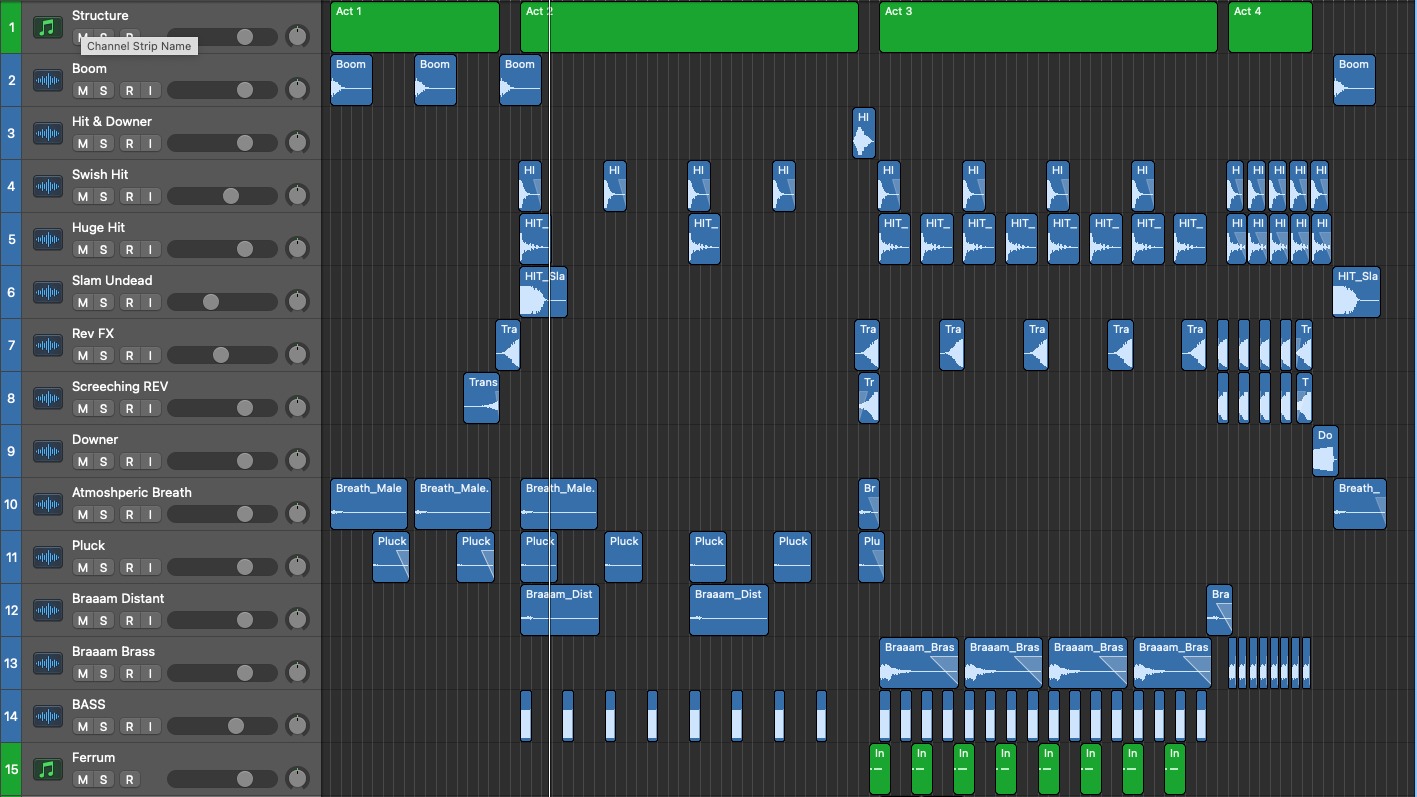The image size is (1417, 797).
Task: Click the Atmoshperic Breath volume slider
Action: click(222, 514)
